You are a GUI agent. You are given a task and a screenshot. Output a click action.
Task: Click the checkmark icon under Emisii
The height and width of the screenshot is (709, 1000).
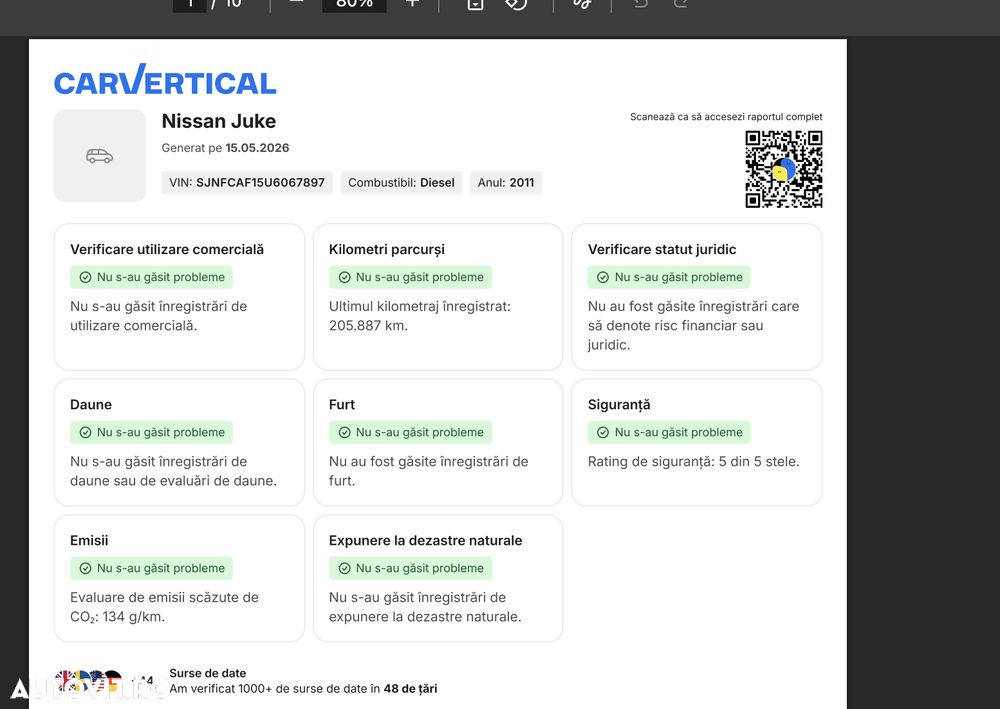point(85,568)
